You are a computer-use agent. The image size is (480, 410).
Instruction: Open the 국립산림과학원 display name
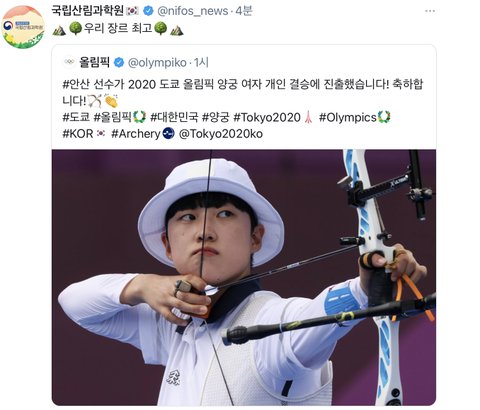click(x=88, y=11)
